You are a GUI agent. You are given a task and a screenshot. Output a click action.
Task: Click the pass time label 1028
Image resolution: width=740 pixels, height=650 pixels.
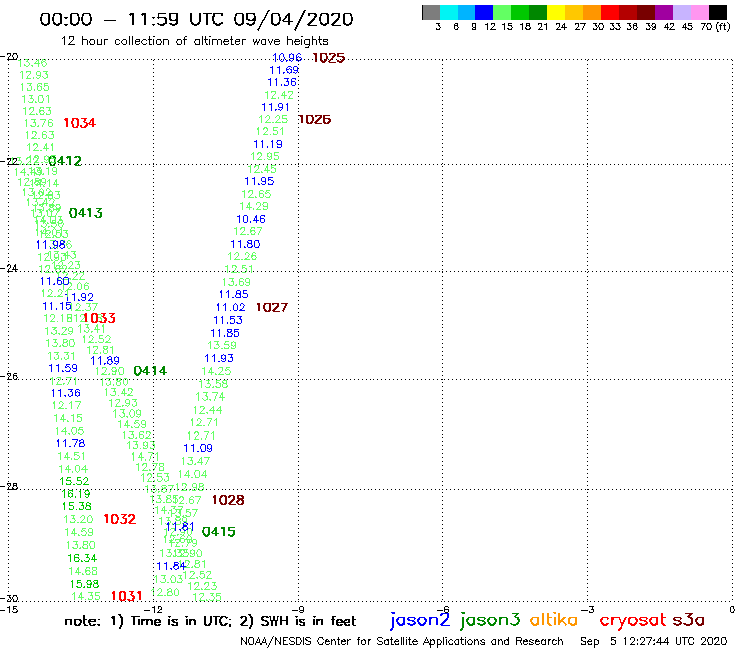click(228, 500)
